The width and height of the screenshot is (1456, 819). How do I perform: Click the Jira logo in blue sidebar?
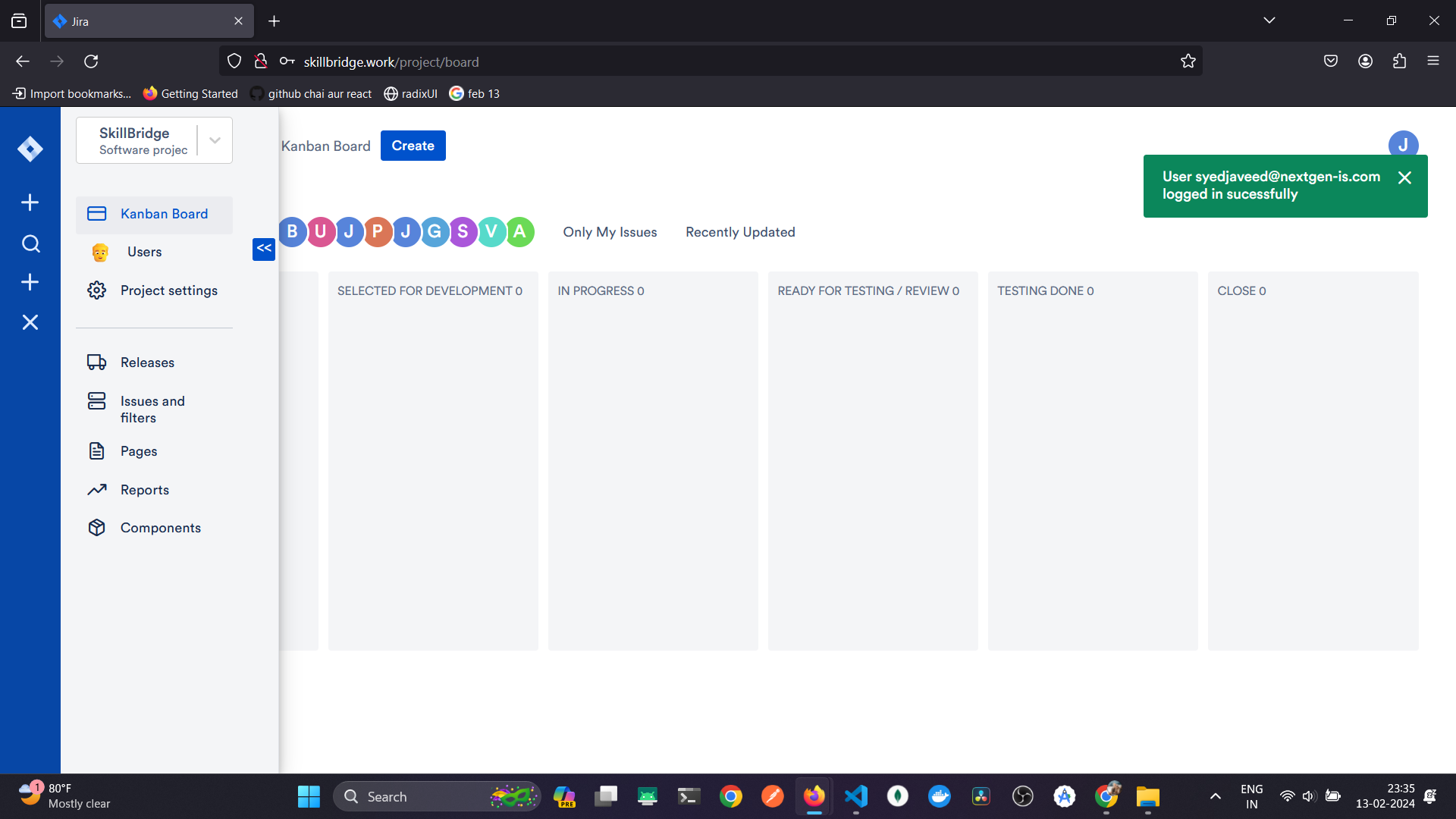click(30, 149)
